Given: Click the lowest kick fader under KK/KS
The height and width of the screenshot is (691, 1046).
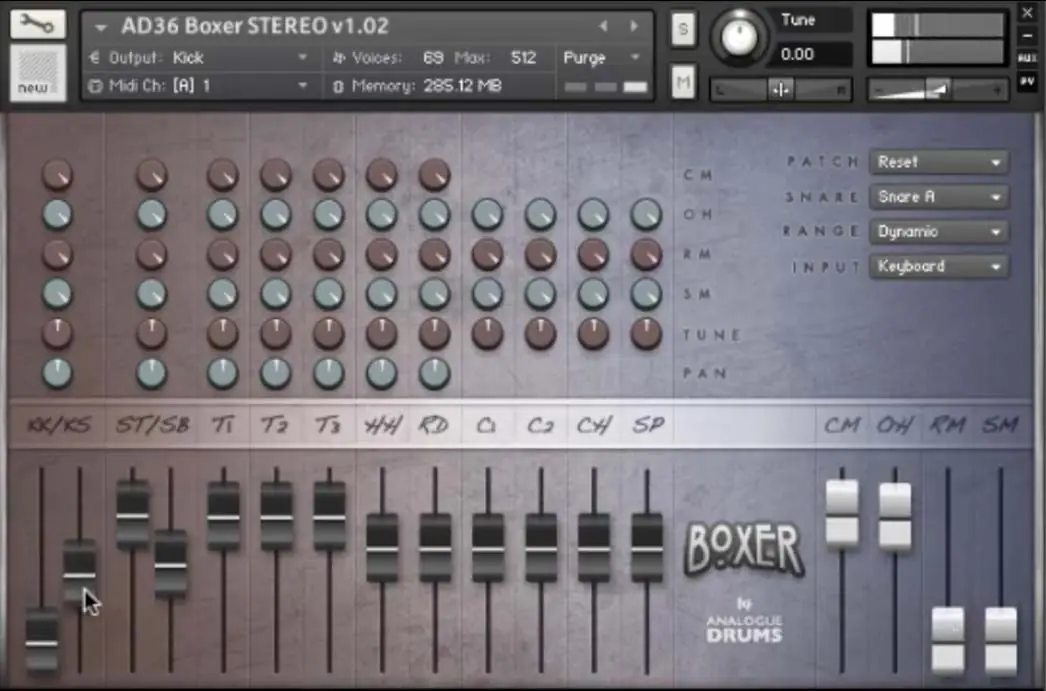Looking at the screenshot, I should [41, 642].
